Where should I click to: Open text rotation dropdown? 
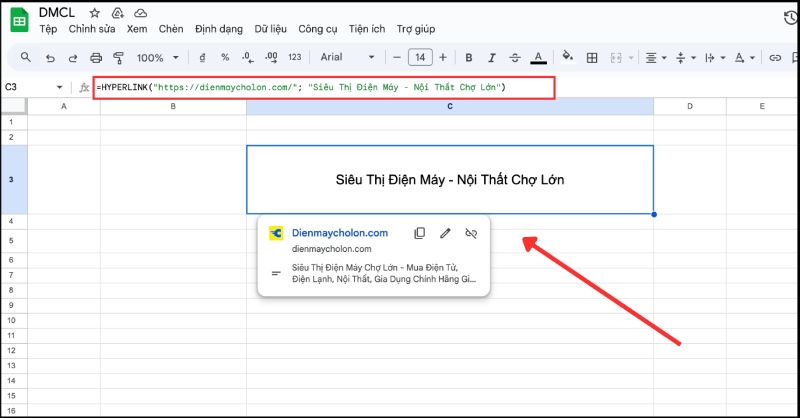tap(744, 58)
